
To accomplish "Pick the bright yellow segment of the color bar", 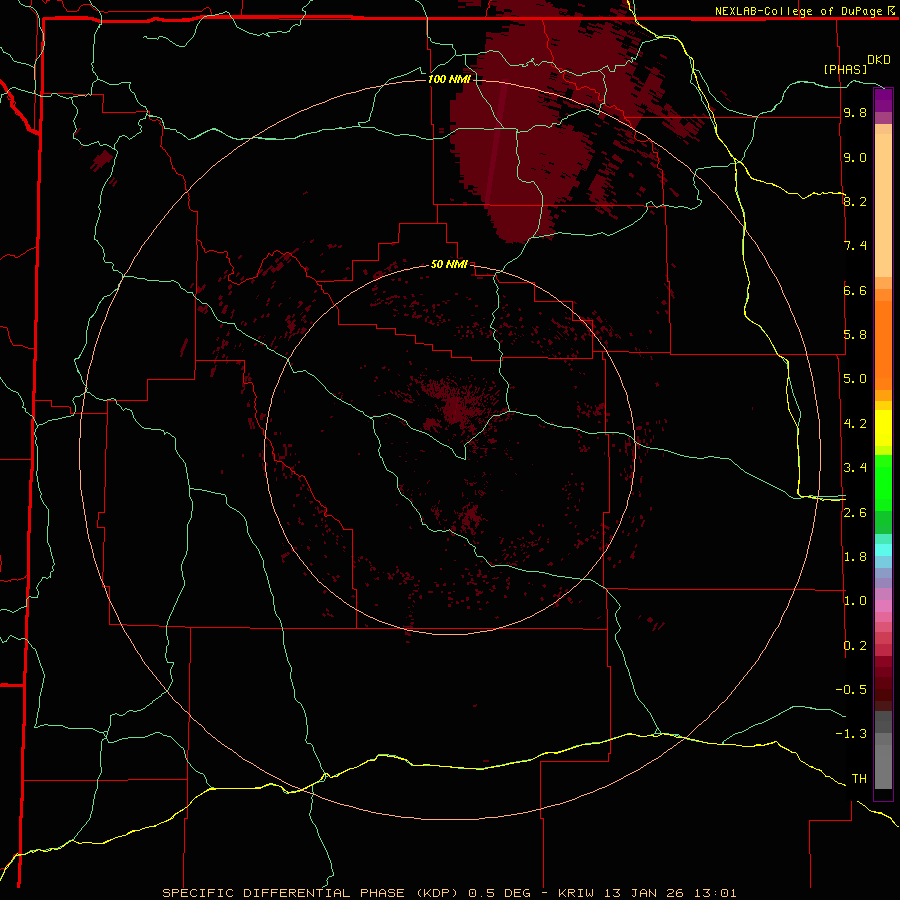I will pyautogui.click(x=883, y=428).
